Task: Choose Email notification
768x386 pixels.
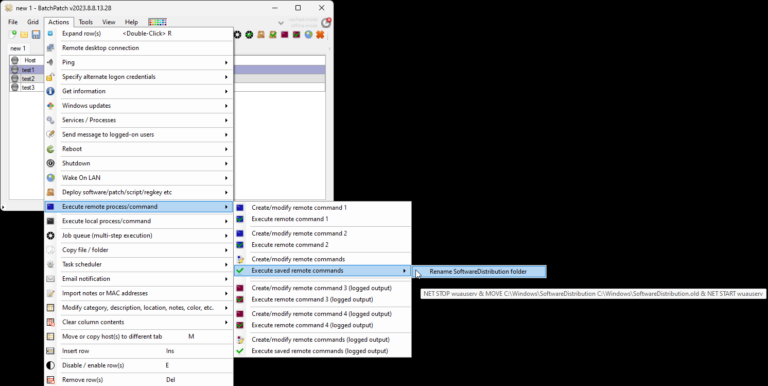Action: click(138, 279)
